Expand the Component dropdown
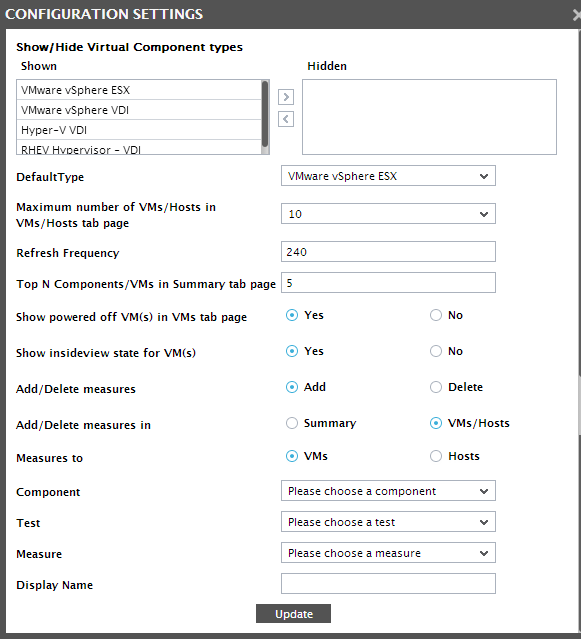The height and width of the screenshot is (639, 581). [x=388, y=491]
